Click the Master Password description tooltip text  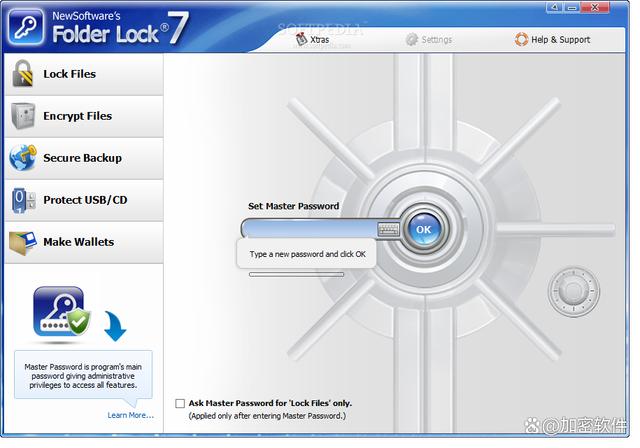click(83, 376)
